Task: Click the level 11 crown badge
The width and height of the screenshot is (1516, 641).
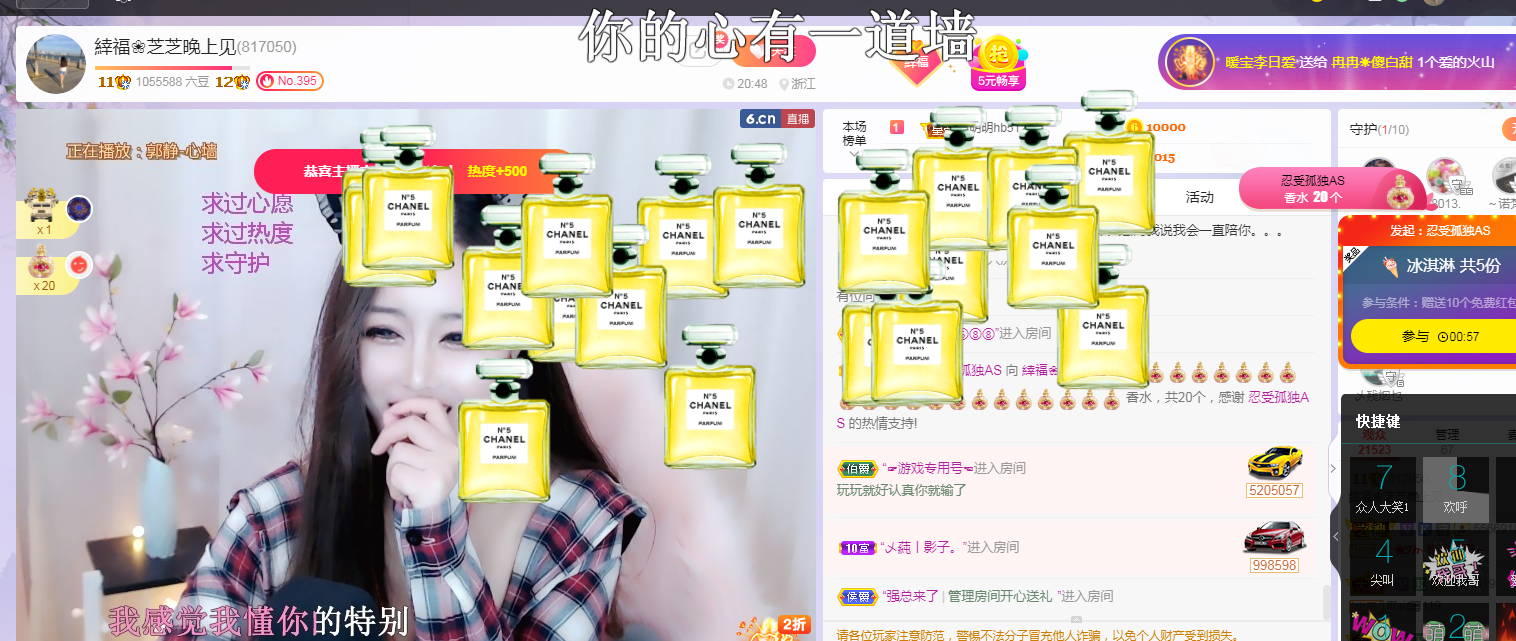Action: click(115, 82)
